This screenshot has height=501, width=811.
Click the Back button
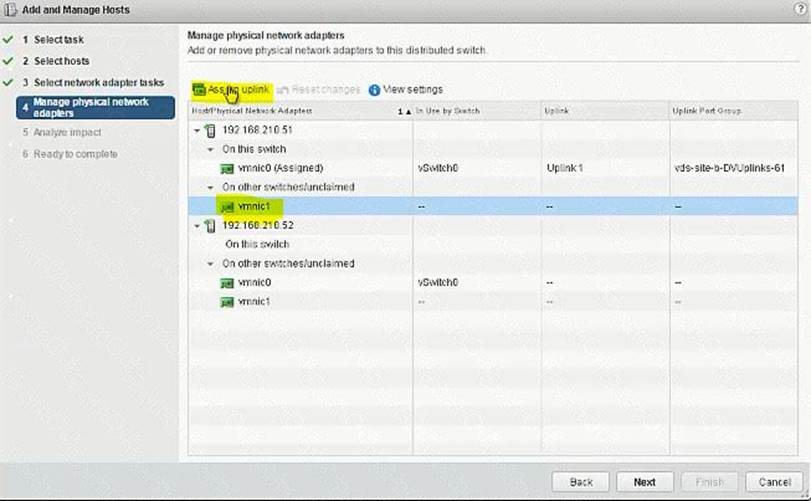581,481
